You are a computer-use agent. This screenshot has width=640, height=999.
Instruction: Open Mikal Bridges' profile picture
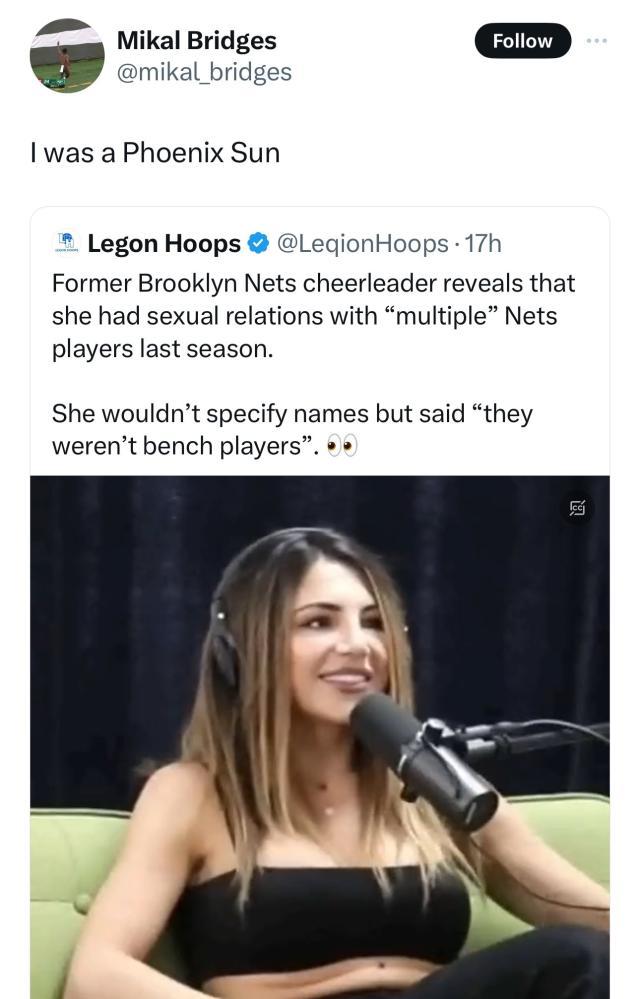(67, 56)
